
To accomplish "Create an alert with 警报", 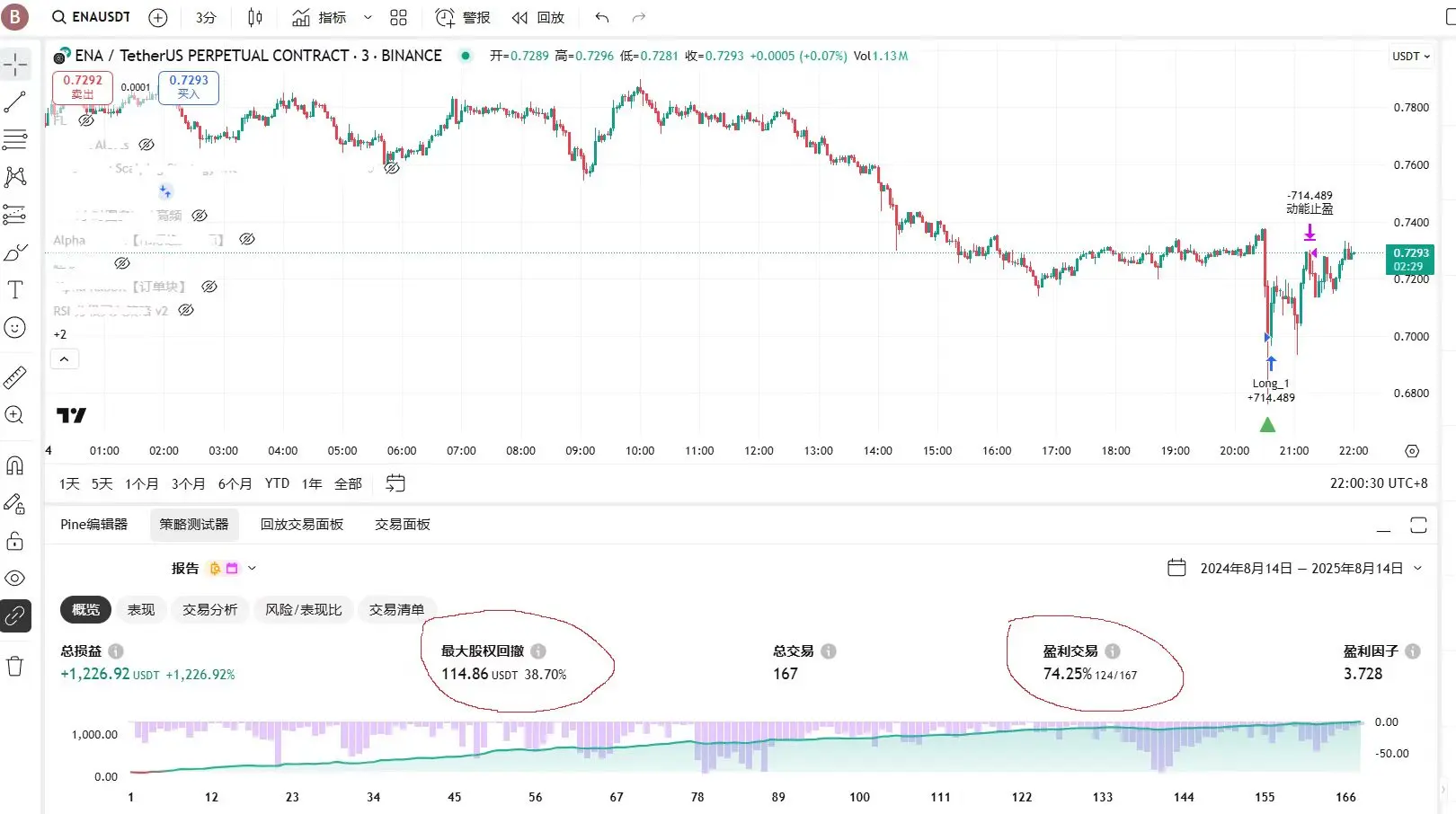I will 463,17.
